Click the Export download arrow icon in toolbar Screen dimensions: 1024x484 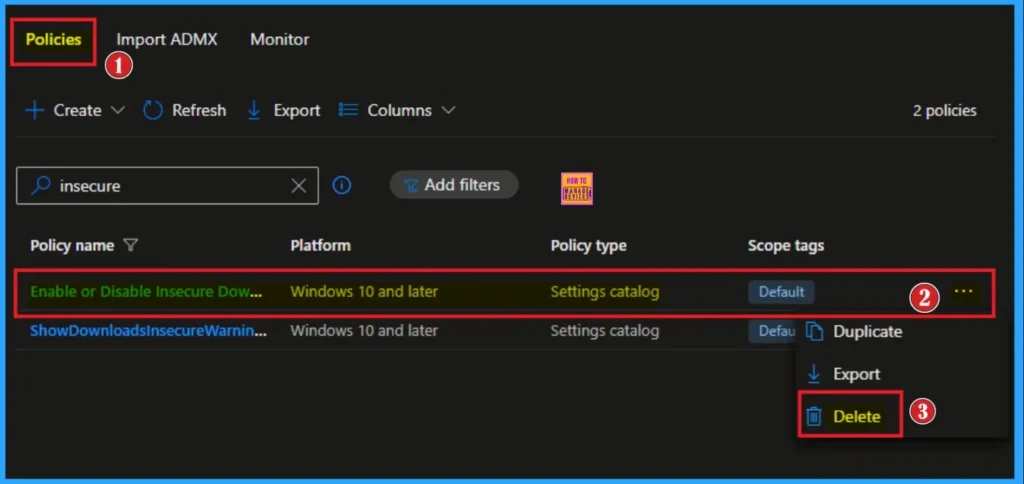coord(254,111)
